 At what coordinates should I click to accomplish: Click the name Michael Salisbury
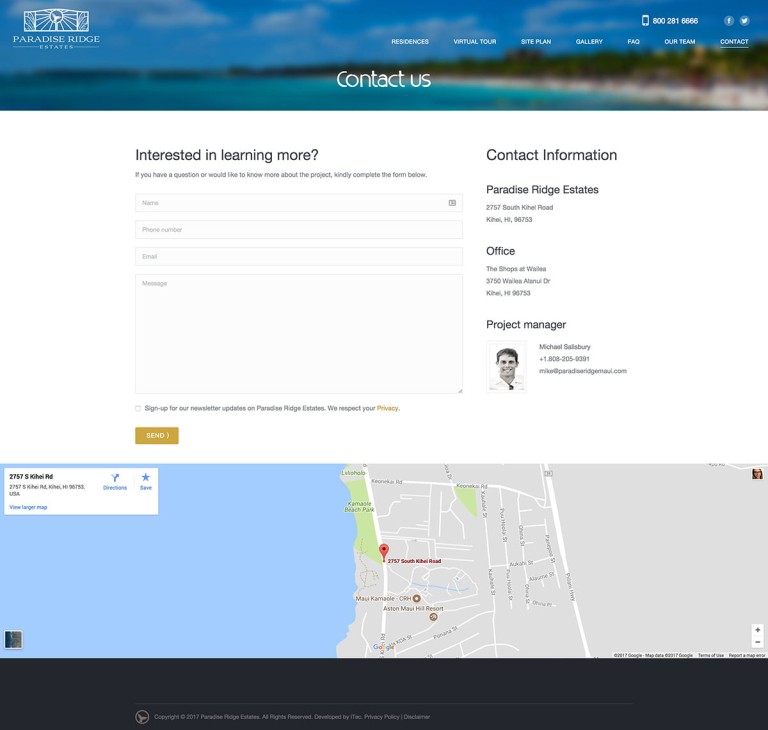[x=565, y=346]
